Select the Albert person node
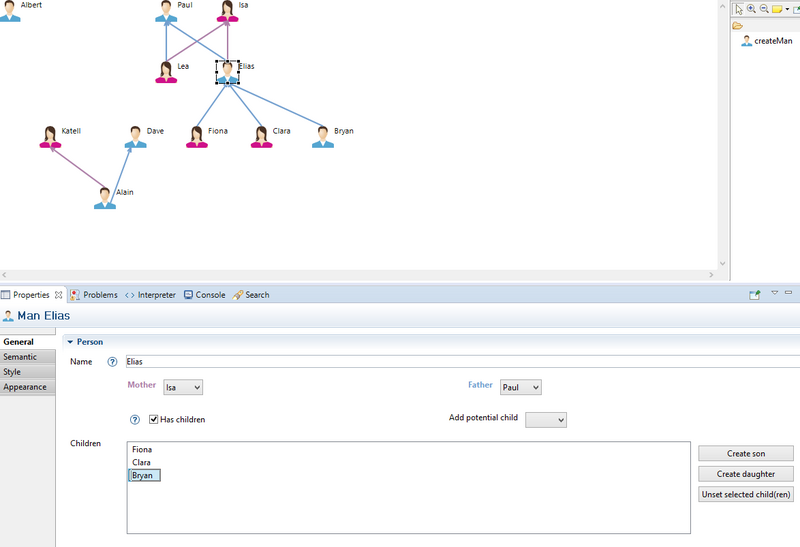The width and height of the screenshot is (800, 547). click(10, 11)
